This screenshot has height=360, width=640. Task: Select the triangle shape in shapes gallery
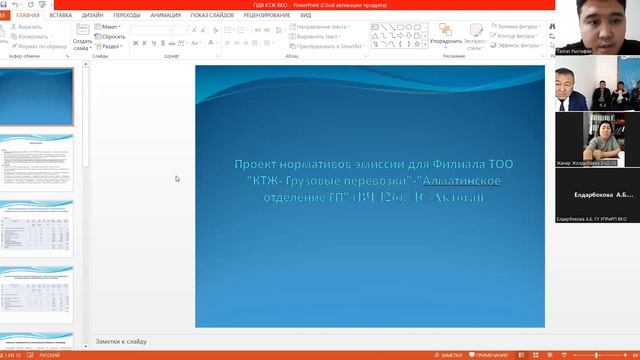click(x=375, y=36)
